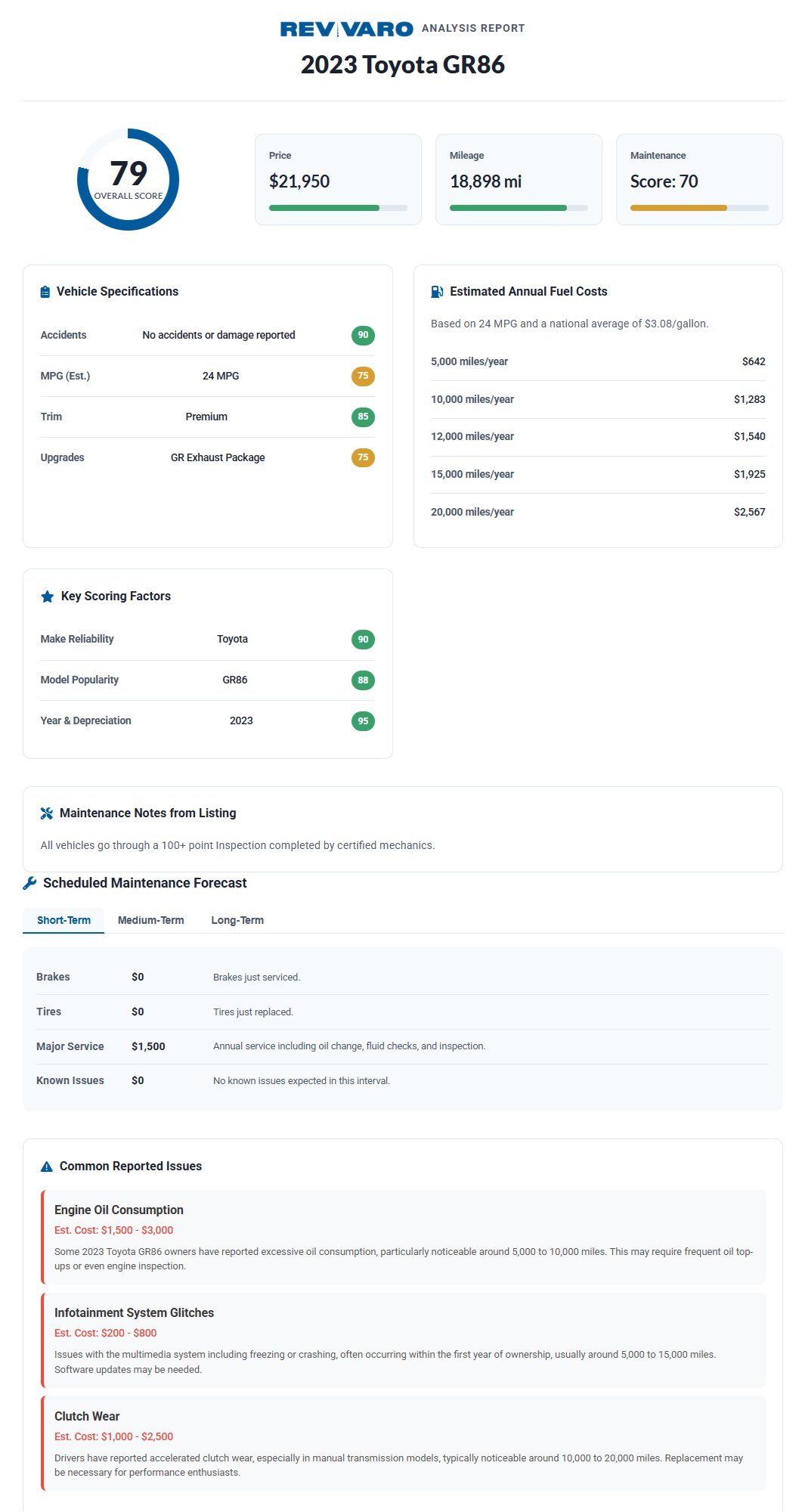The width and height of the screenshot is (805, 1512).
Task: Click the Infotainment System Glitches issue title
Action: tap(134, 1313)
